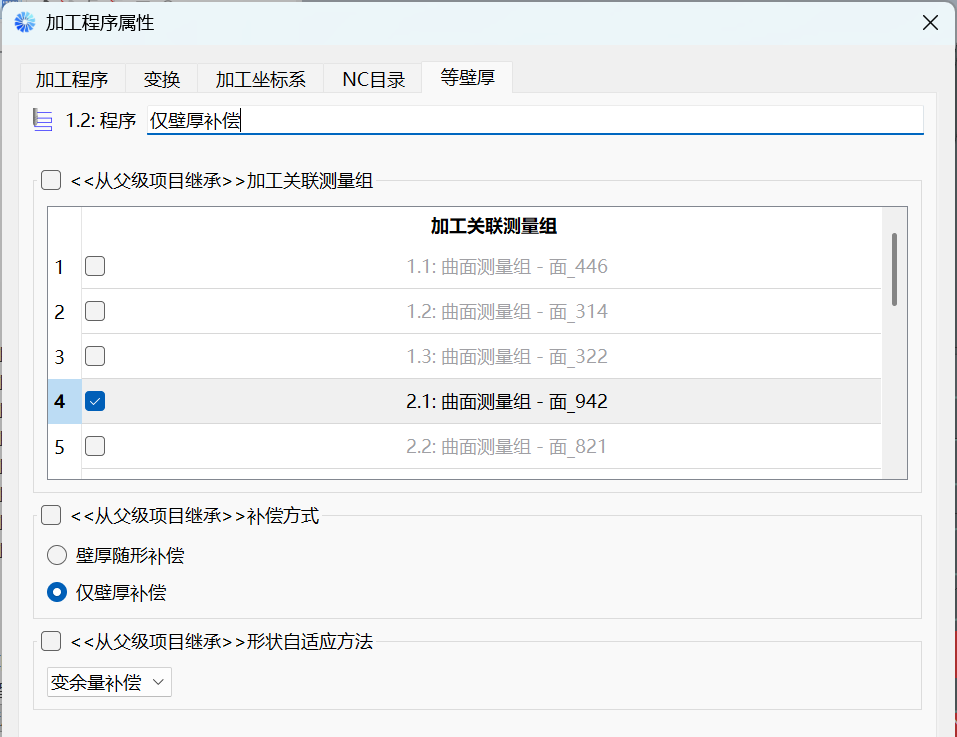The height and width of the screenshot is (737, 957).
Task: Switch to the 加工程序 tab
Action: coord(72,79)
